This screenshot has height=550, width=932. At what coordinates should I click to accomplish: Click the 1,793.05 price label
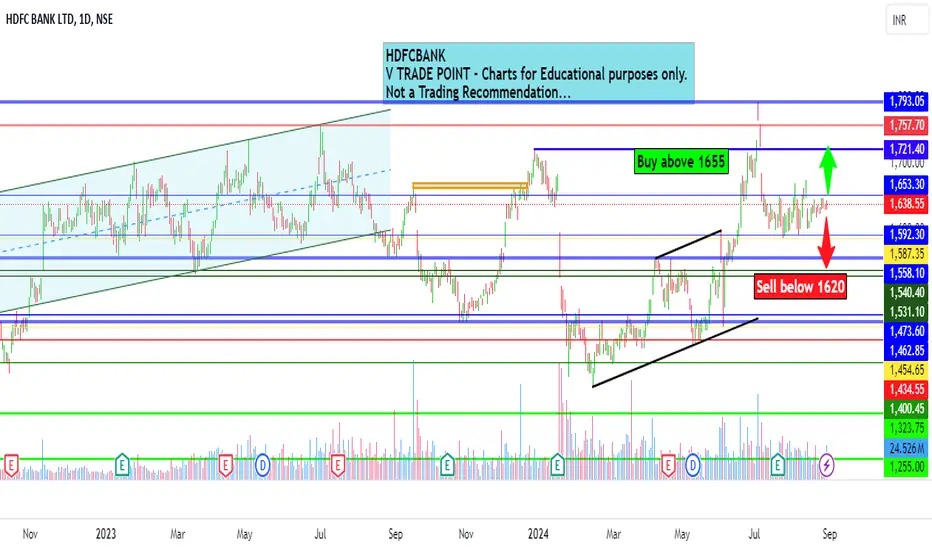point(906,101)
